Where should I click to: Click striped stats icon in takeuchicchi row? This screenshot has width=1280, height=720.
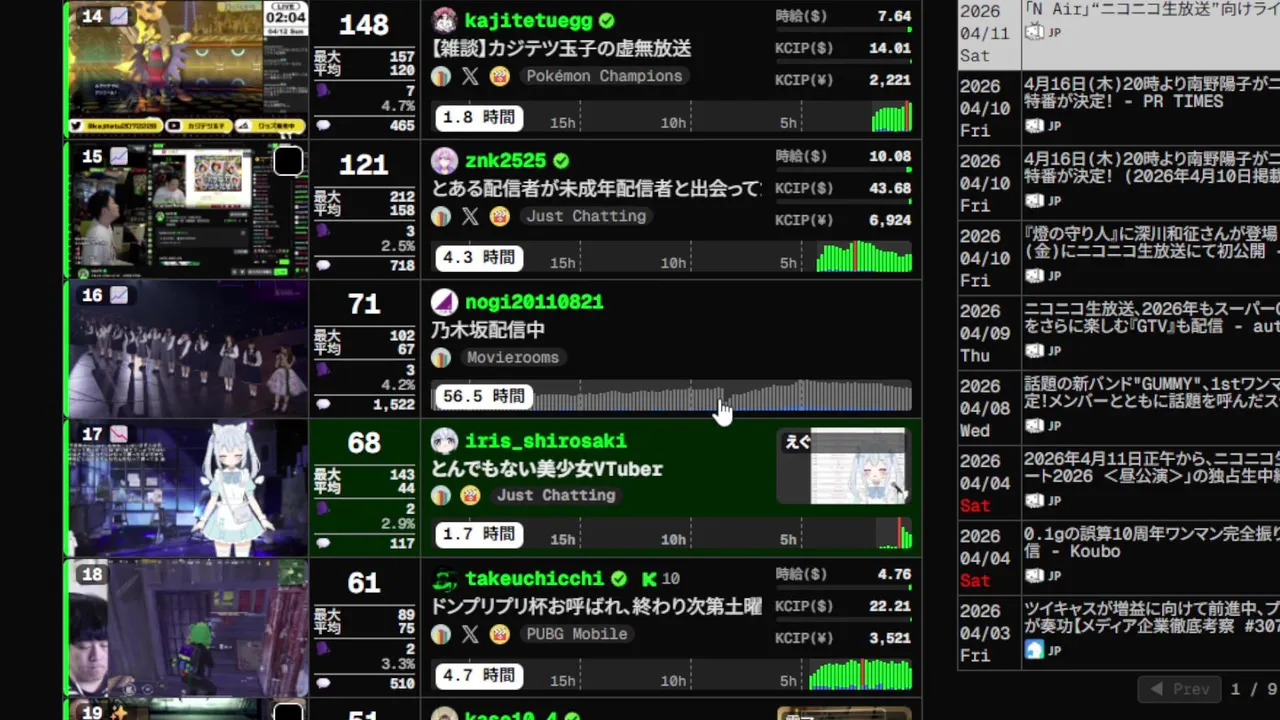click(x=441, y=634)
